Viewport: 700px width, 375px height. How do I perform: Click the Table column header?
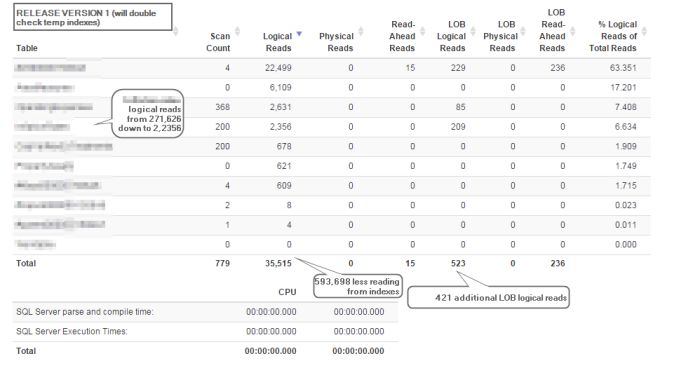pyautogui.click(x=27, y=48)
